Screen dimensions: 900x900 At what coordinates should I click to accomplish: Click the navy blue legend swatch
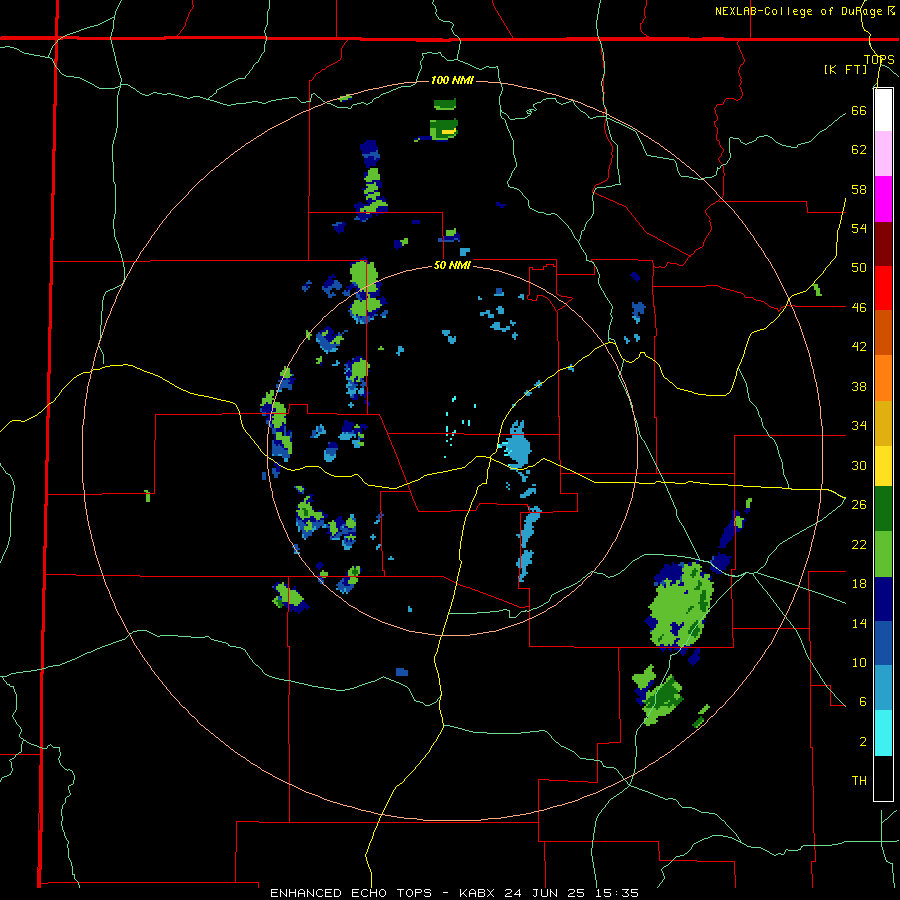(x=883, y=599)
